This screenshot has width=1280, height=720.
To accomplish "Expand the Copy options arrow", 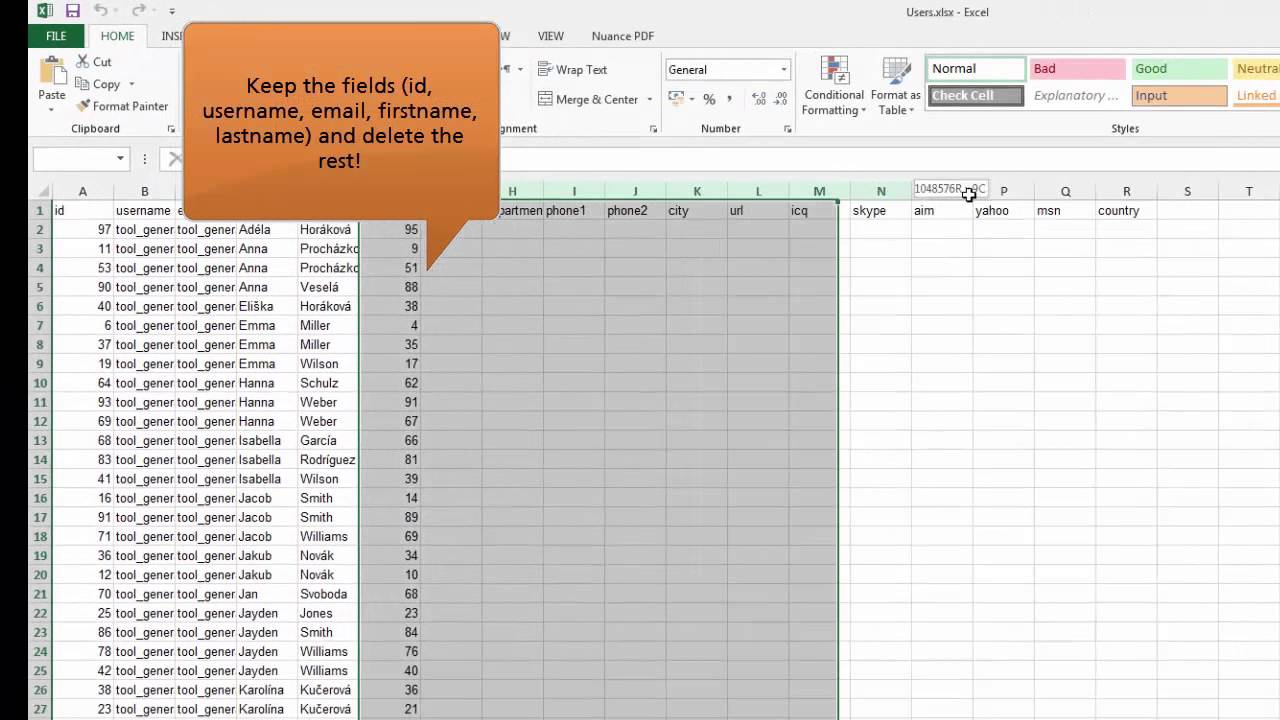I will point(131,85).
